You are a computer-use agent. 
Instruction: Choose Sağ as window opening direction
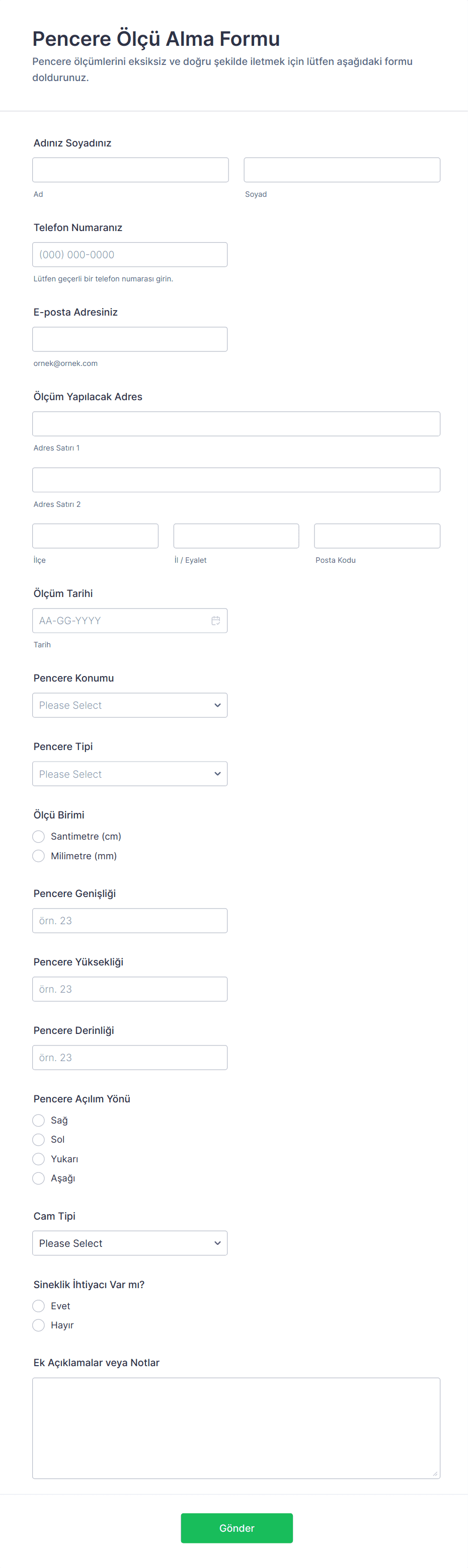click(x=38, y=1120)
